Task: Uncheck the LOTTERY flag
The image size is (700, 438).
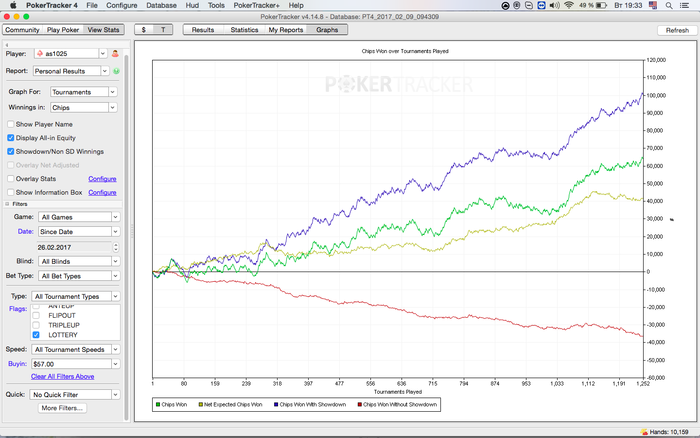Action: tap(36, 335)
